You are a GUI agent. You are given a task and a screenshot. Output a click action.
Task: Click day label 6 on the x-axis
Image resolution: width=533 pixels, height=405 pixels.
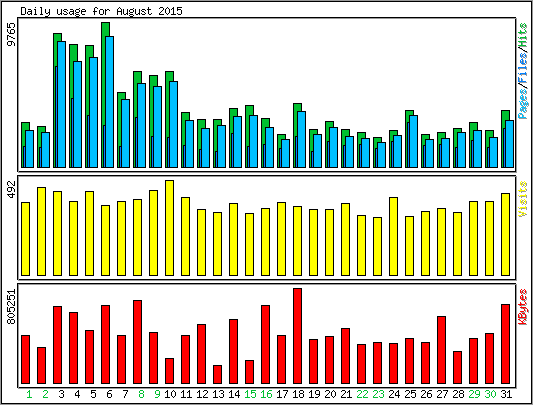(x=109, y=394)
